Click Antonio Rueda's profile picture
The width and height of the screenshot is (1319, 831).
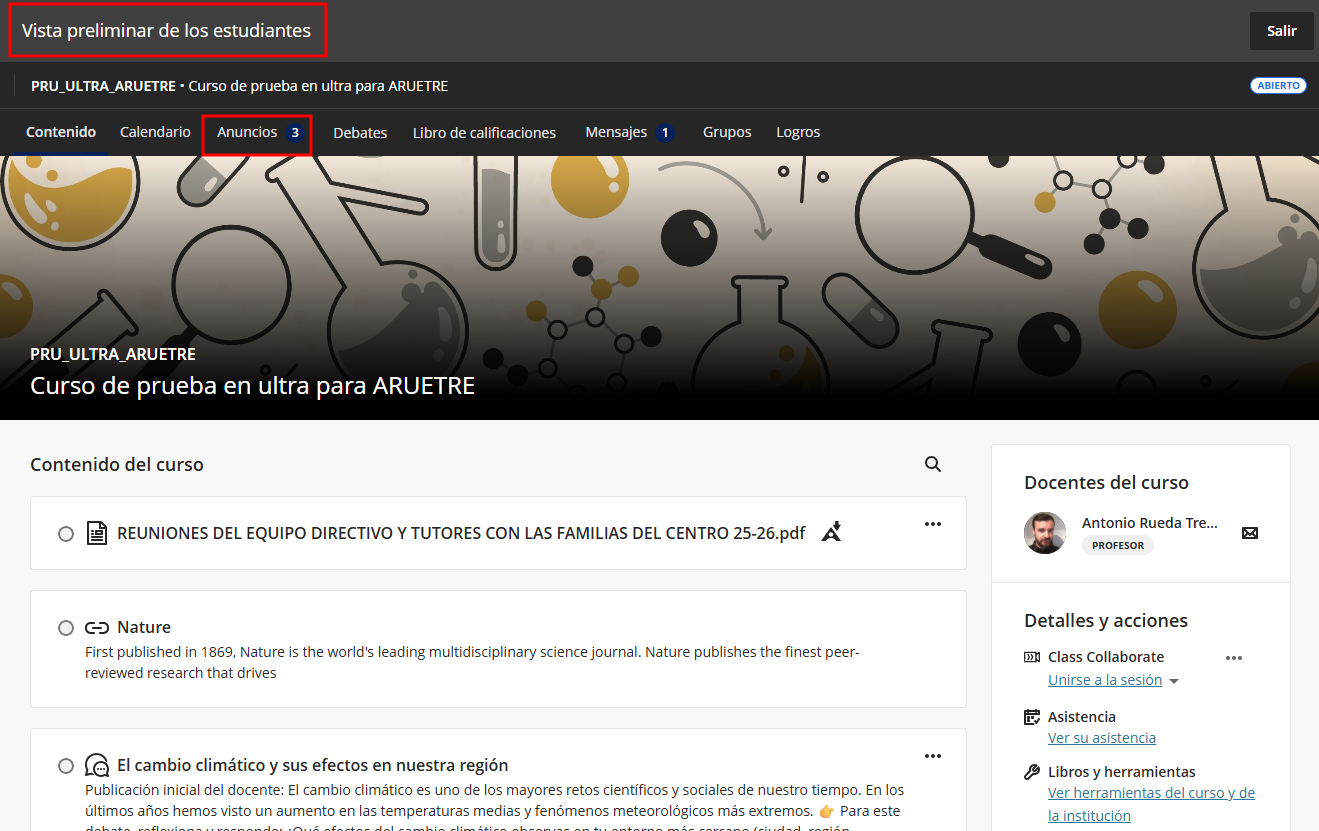click(x=1045, y=533)
